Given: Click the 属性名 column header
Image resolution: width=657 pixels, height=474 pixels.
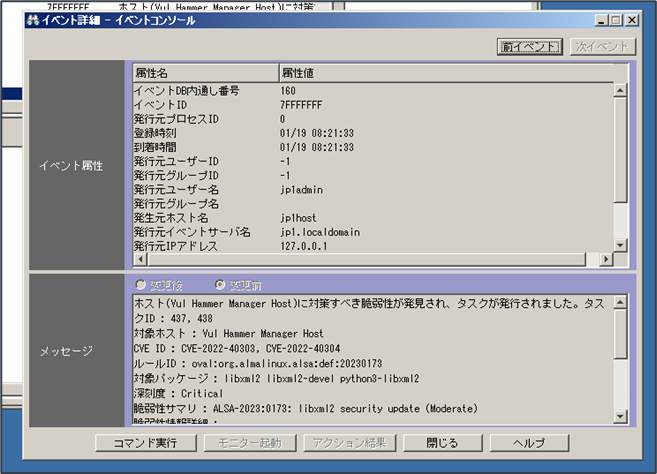Looking at the screenshot, I should [204, 73].
